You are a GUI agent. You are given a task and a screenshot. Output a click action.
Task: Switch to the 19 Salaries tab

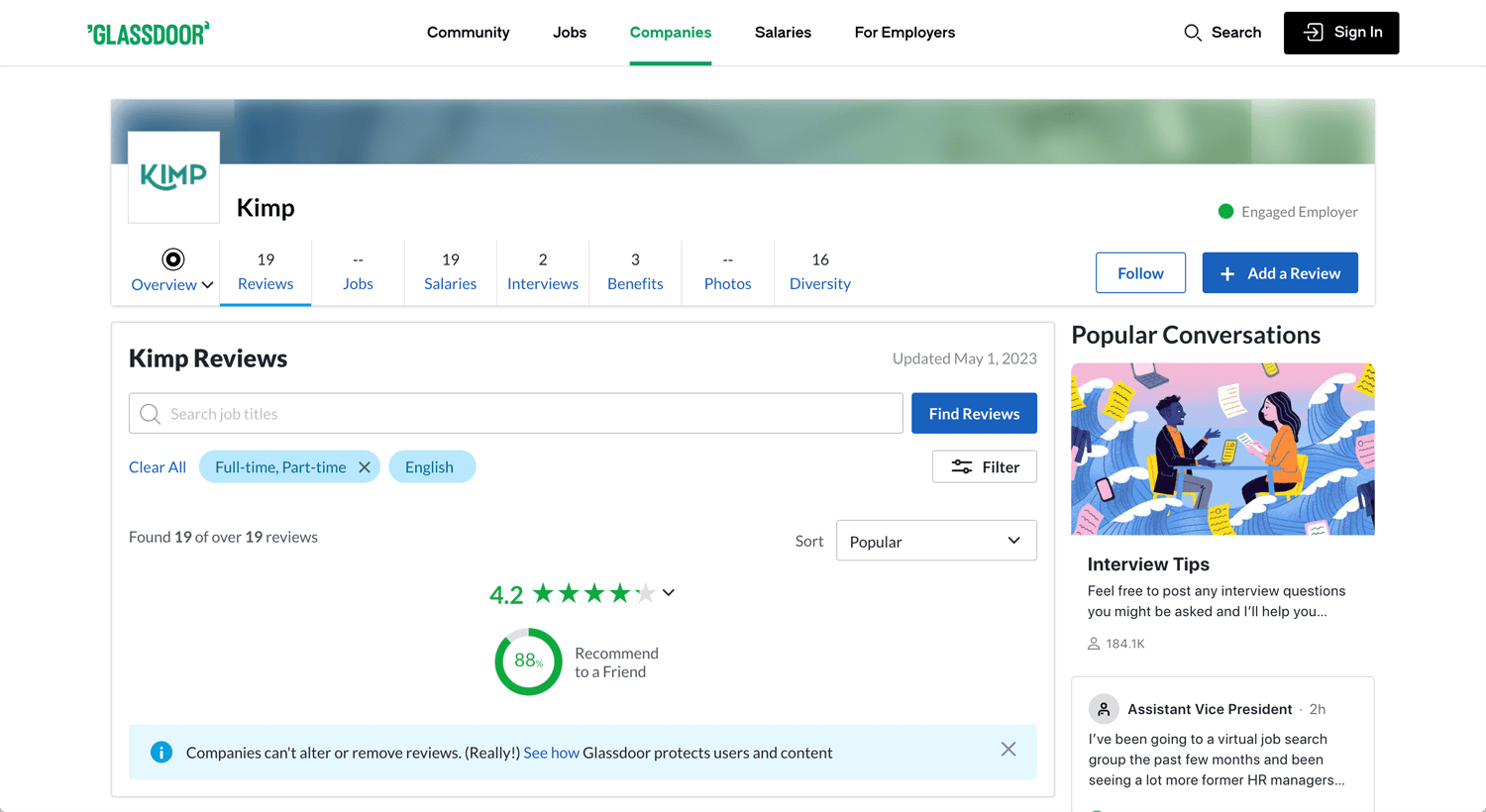451,272
